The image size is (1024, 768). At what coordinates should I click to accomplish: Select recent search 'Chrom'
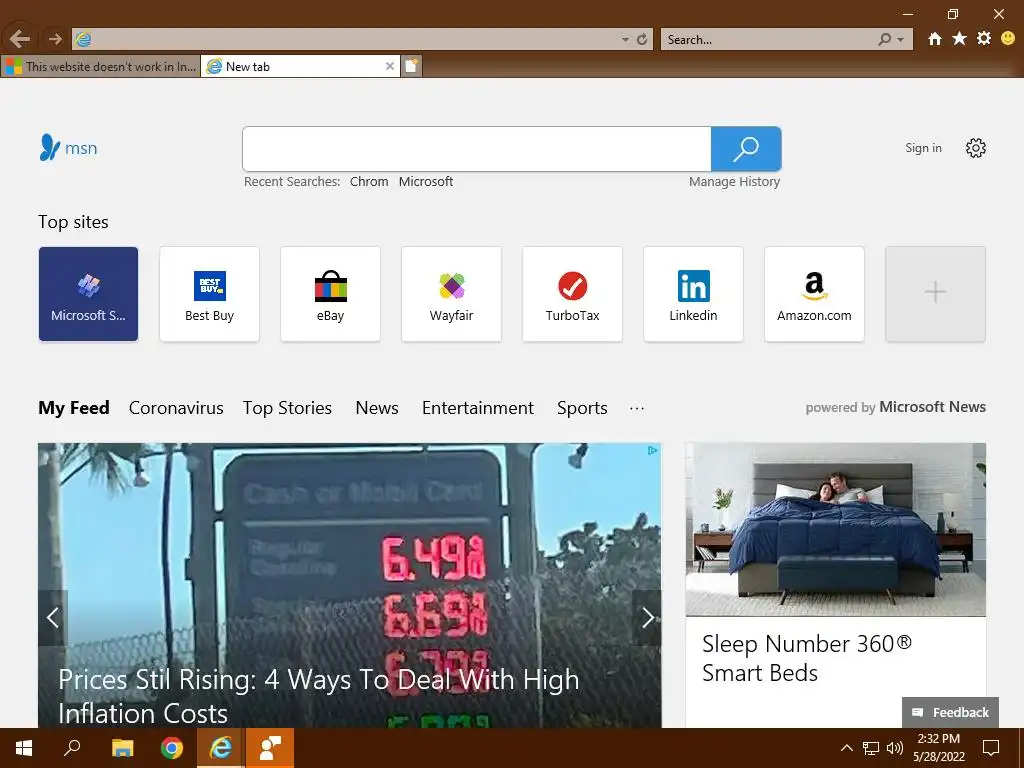pyautogui.click(x=369, y=182)
